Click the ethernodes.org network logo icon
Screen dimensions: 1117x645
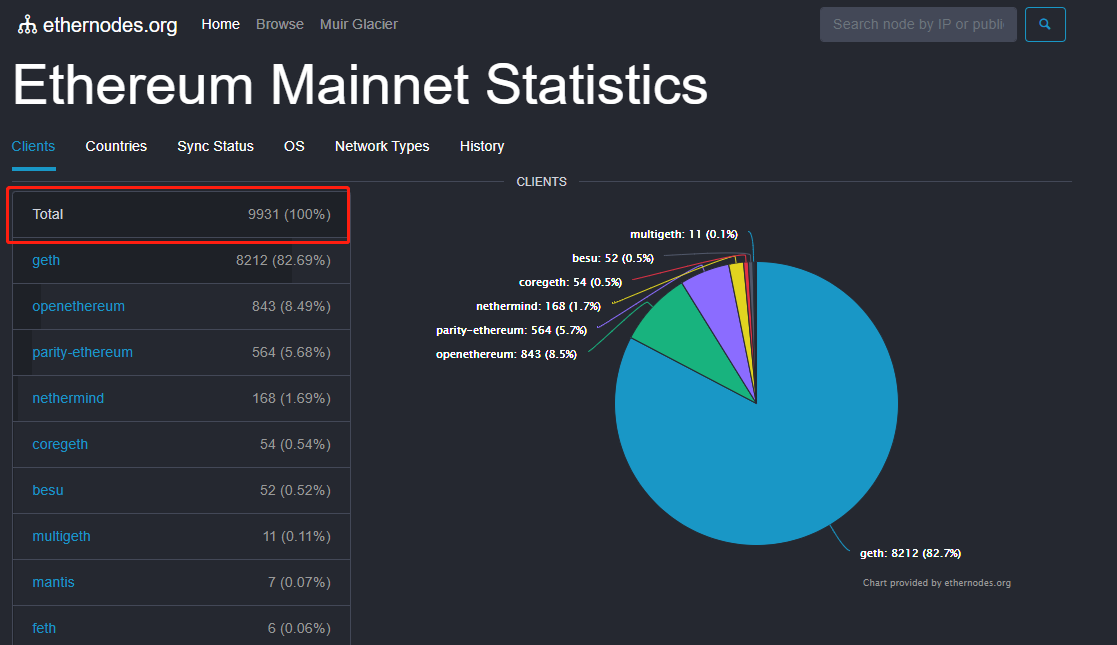coord(27,25)
